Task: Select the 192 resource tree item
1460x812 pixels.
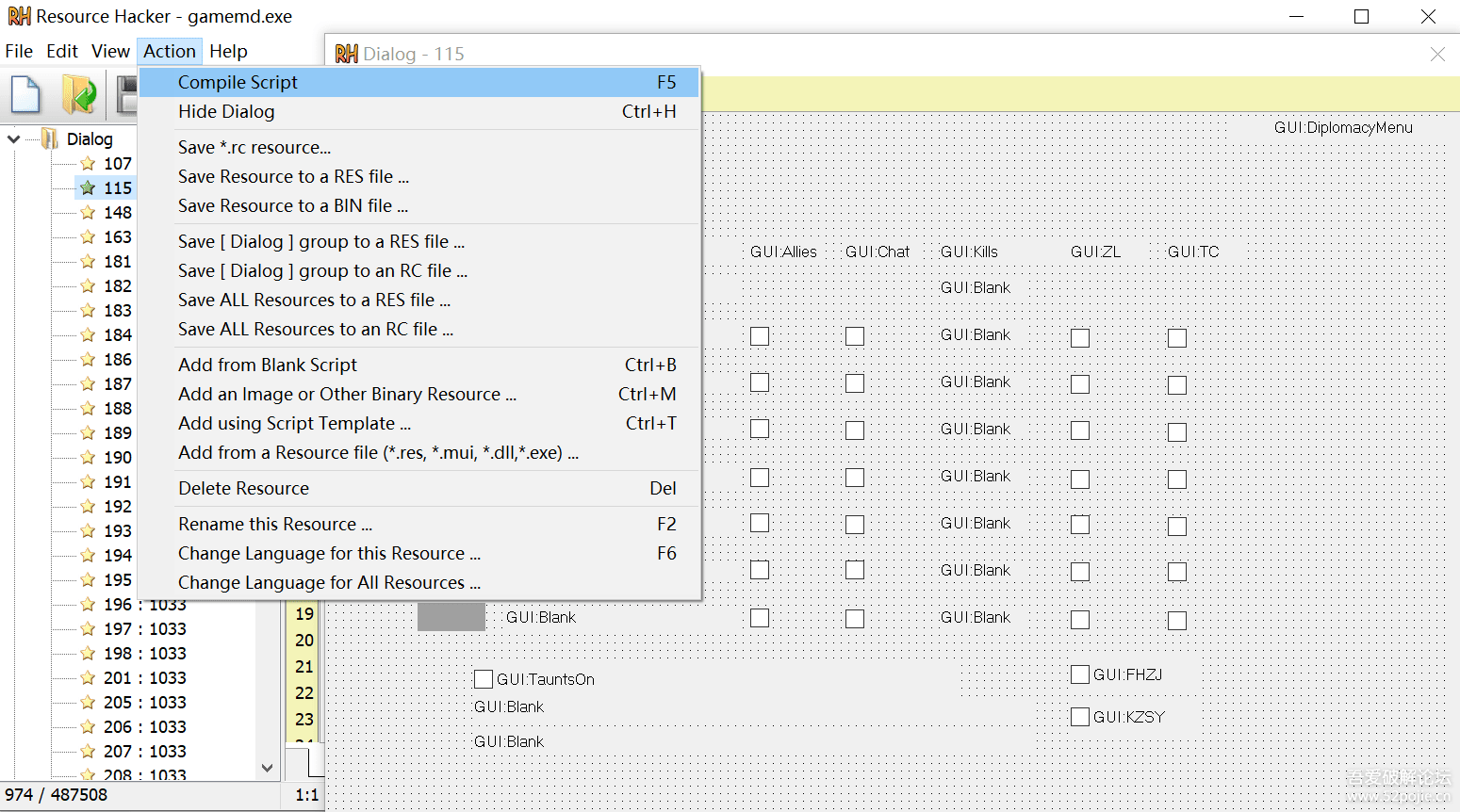Action: pyautogui.click(x=118, y=507)
